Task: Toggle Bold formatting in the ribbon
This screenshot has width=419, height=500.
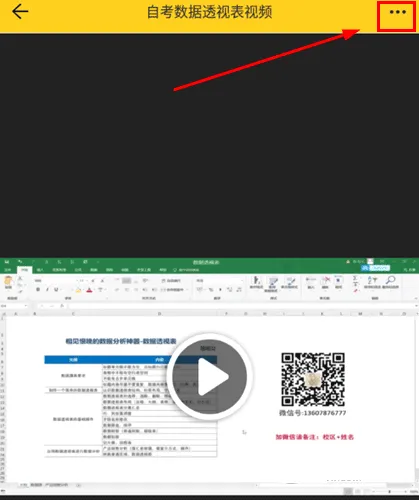Action: [x=38, y=290]
